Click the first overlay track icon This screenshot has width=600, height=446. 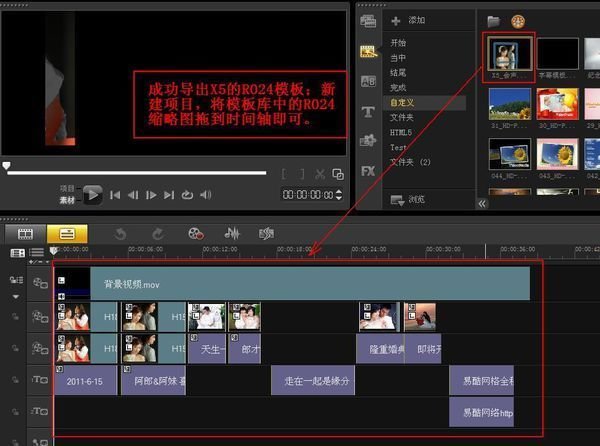[40, 317]
